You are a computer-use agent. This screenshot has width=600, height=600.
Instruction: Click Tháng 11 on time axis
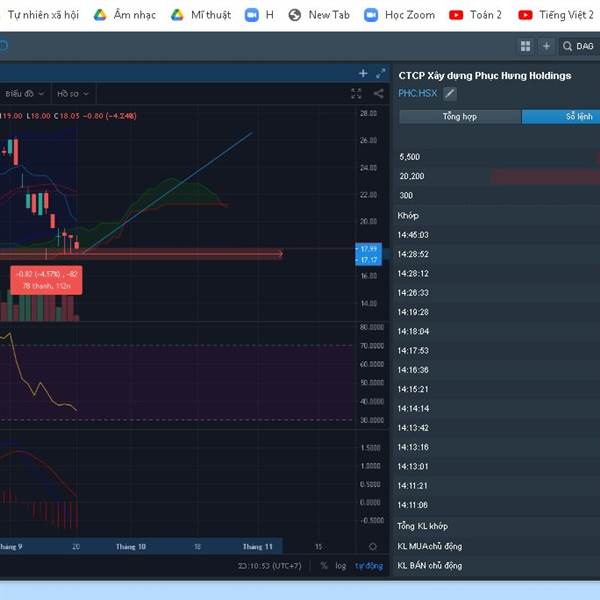[258, 547]
